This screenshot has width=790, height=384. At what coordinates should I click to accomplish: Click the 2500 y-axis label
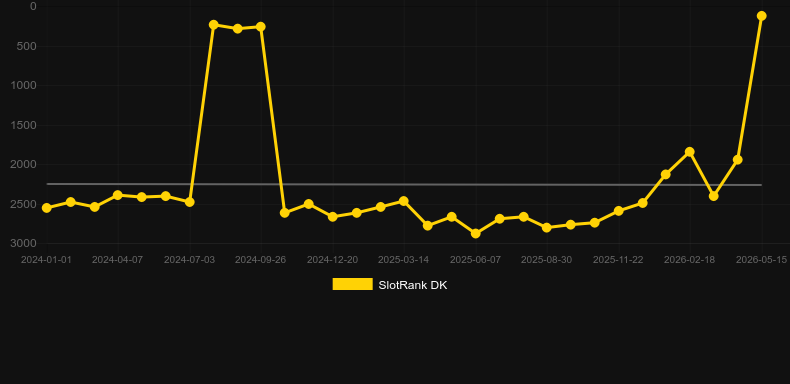pyautogui.click(x=24, y=204)
